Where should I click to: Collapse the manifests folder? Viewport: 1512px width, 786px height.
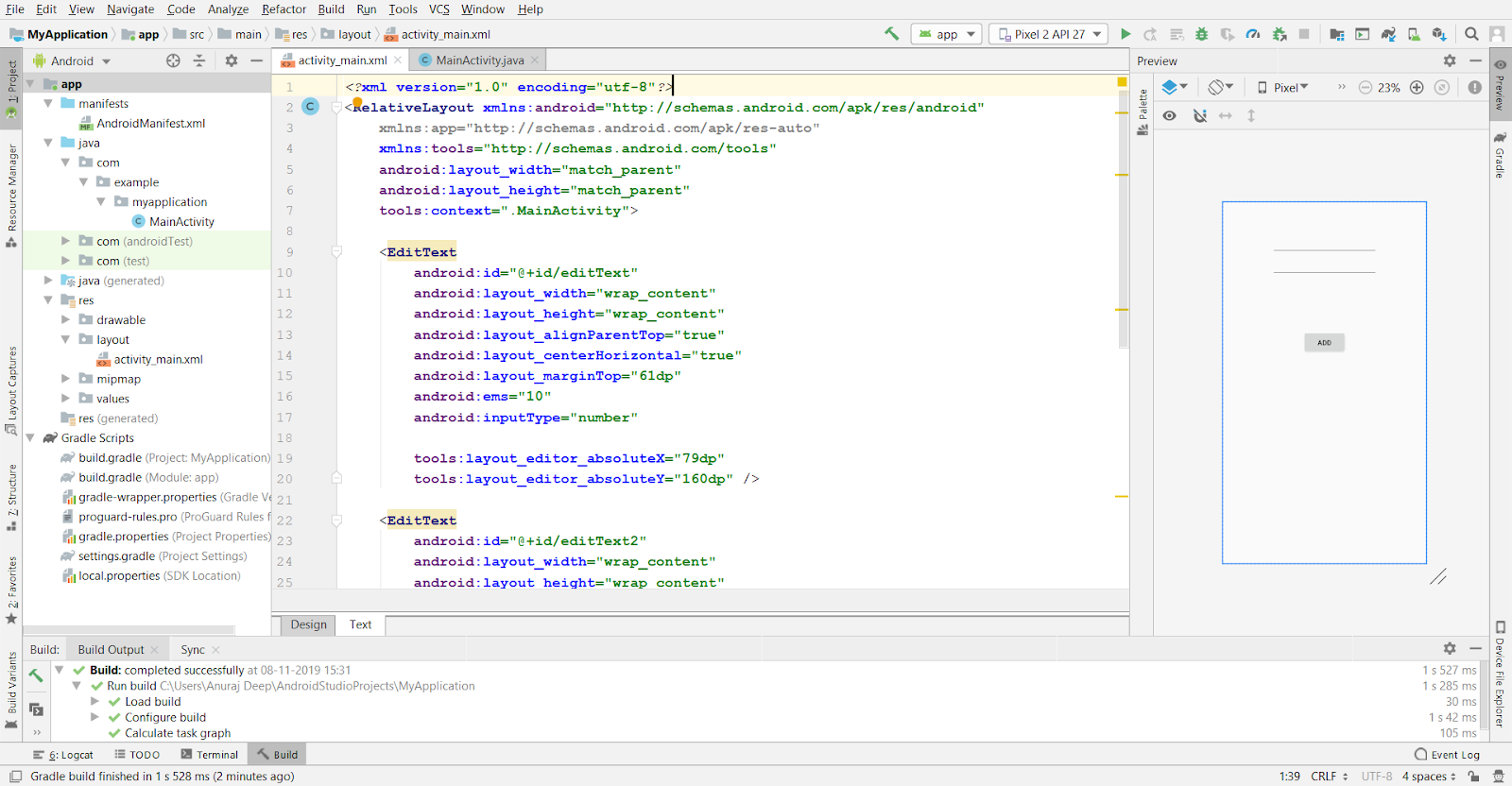pos(48,103)
